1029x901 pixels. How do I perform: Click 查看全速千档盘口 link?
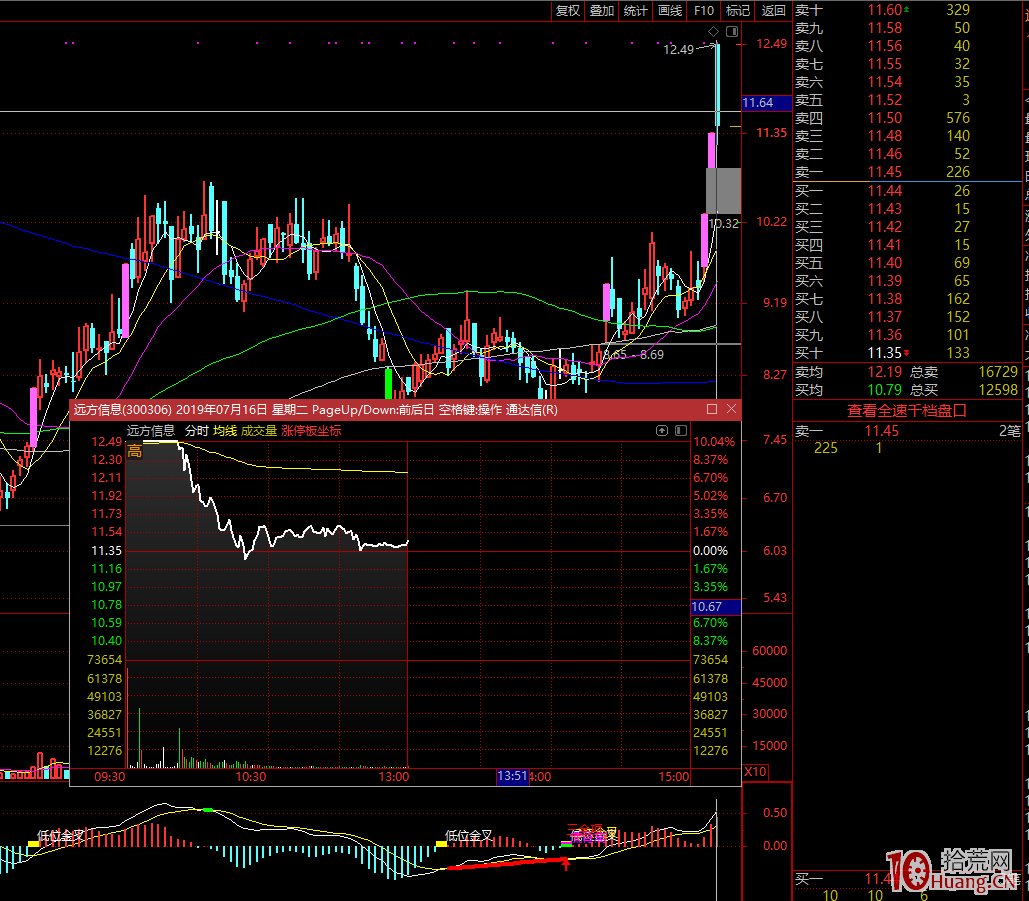pos(907,410)
